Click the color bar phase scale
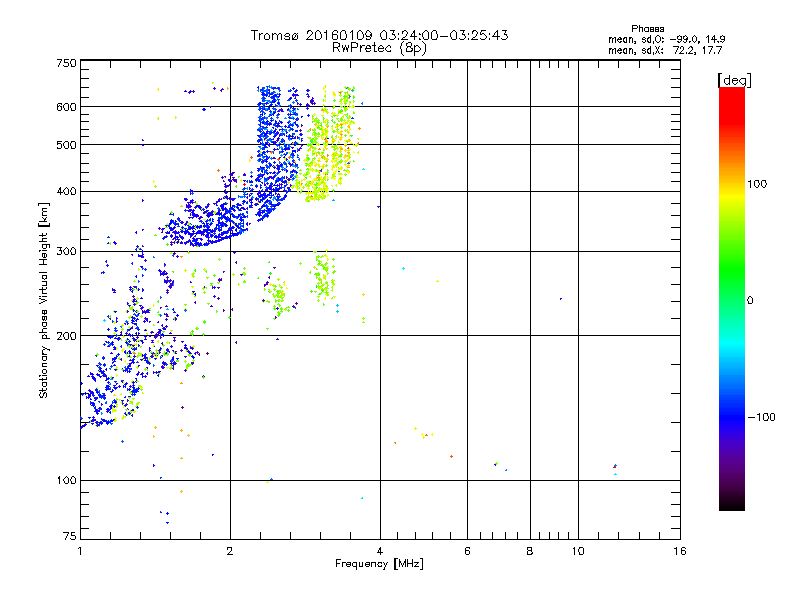This screenshot has width=800, height=600. tap(732, 298)
